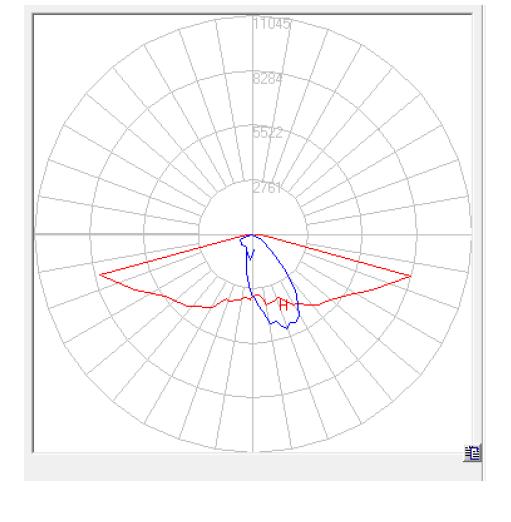
Task: Click the bottom lobe tip of blue curve
Action: 287,328
